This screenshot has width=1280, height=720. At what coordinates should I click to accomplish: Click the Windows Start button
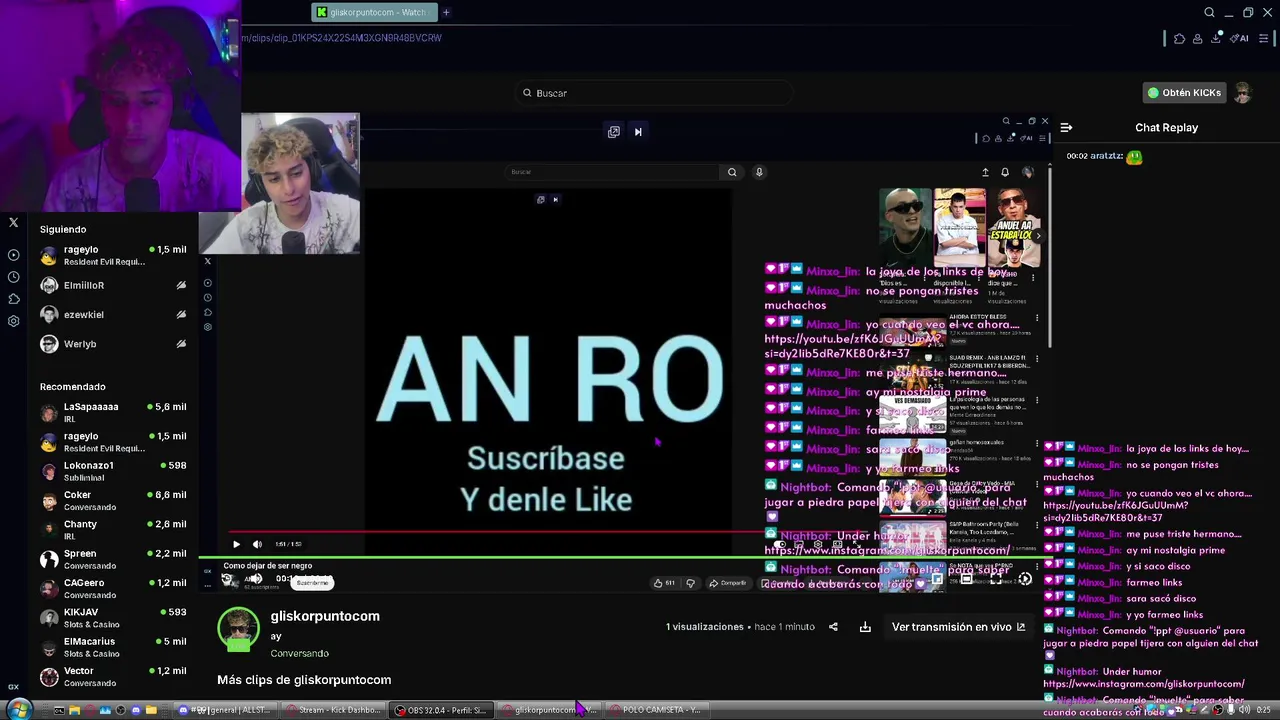18,710
